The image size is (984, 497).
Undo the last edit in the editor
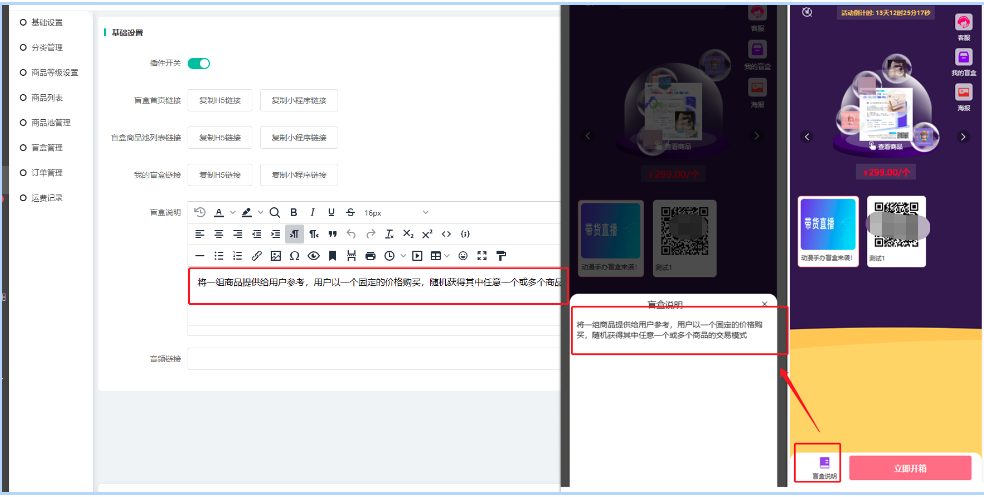[x=351, y=234]
